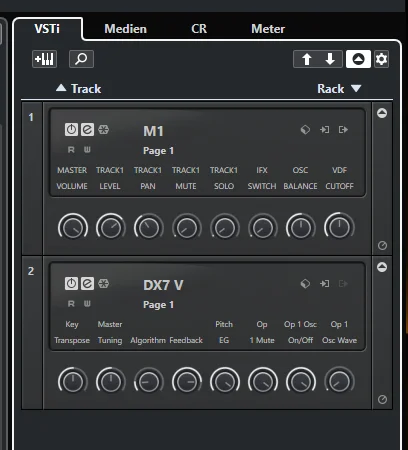Image resolution: width=408 pixels, height=450 pixels.
Task: Click the TRACK1 PAN label on M1
Action: (x=148, y=178)
